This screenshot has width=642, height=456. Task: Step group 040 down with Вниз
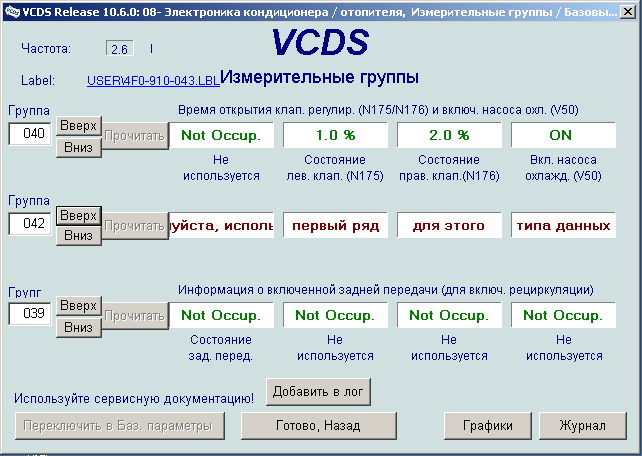point(79,147)
